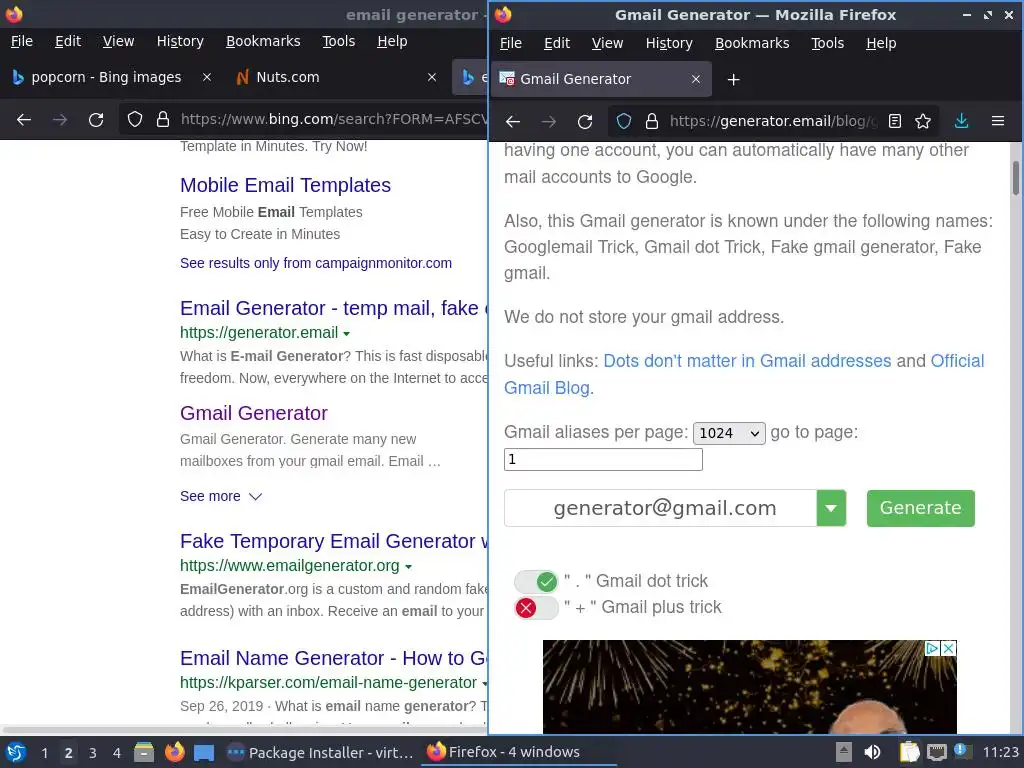The height and width of the screenshot is (768, 1024).
Task: Open Edit menu in Gmail Generator window
Action: tap(557, 43)
